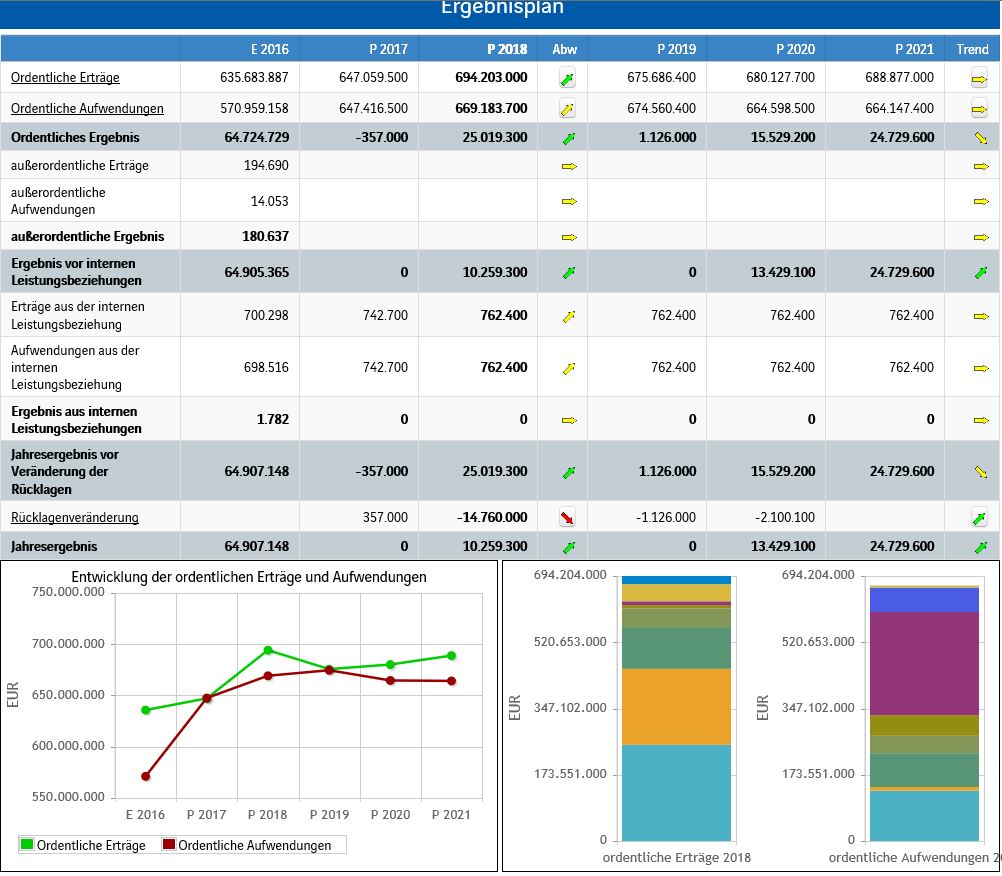Click the Ordentliches Ergebnis row label
Viewport: 1002px width, 876px height.
click(75, 137)
